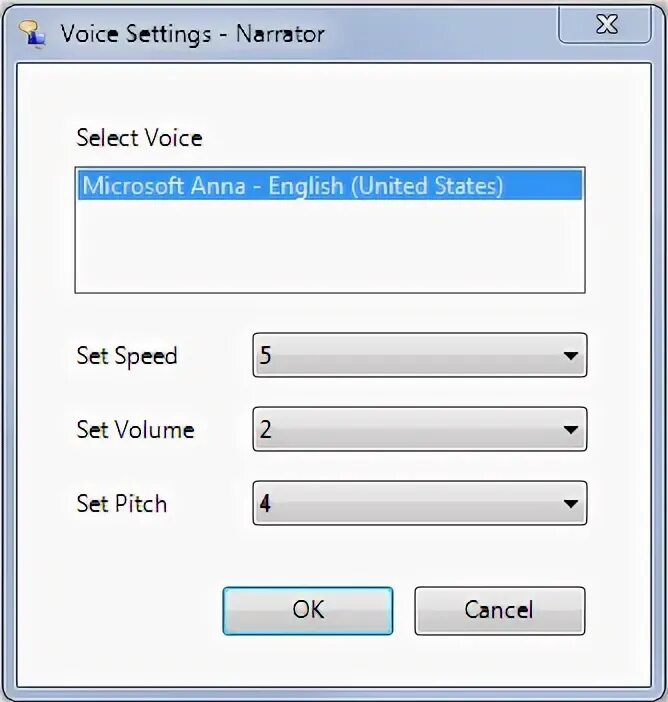Screen dimensions: 668x702
Task: Select Microsoft Anna voice in the list
Action: [330, 185]
